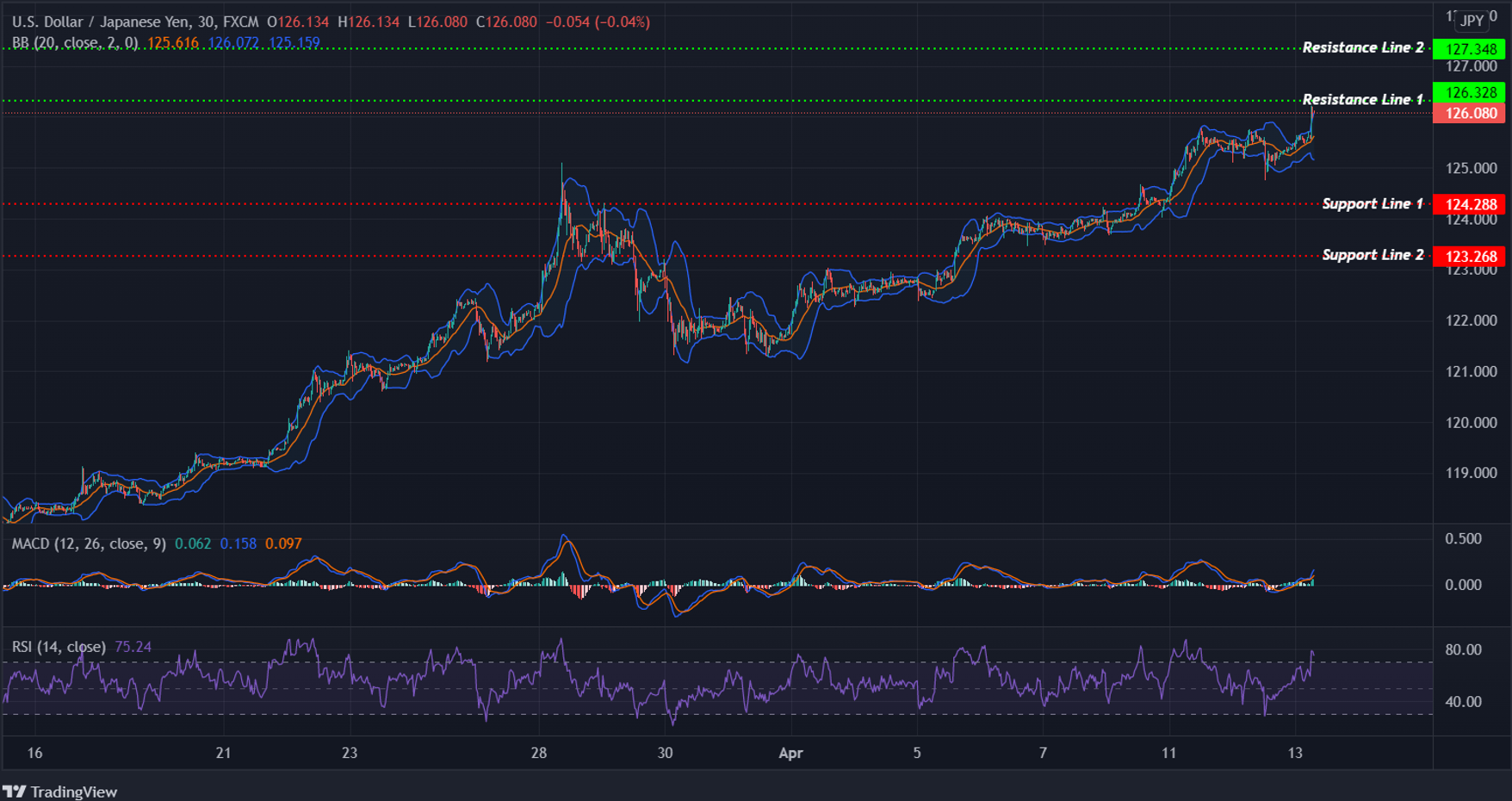Click the Support Line 1 text label
The image size is (1512, 801).
coord(1372,204)
